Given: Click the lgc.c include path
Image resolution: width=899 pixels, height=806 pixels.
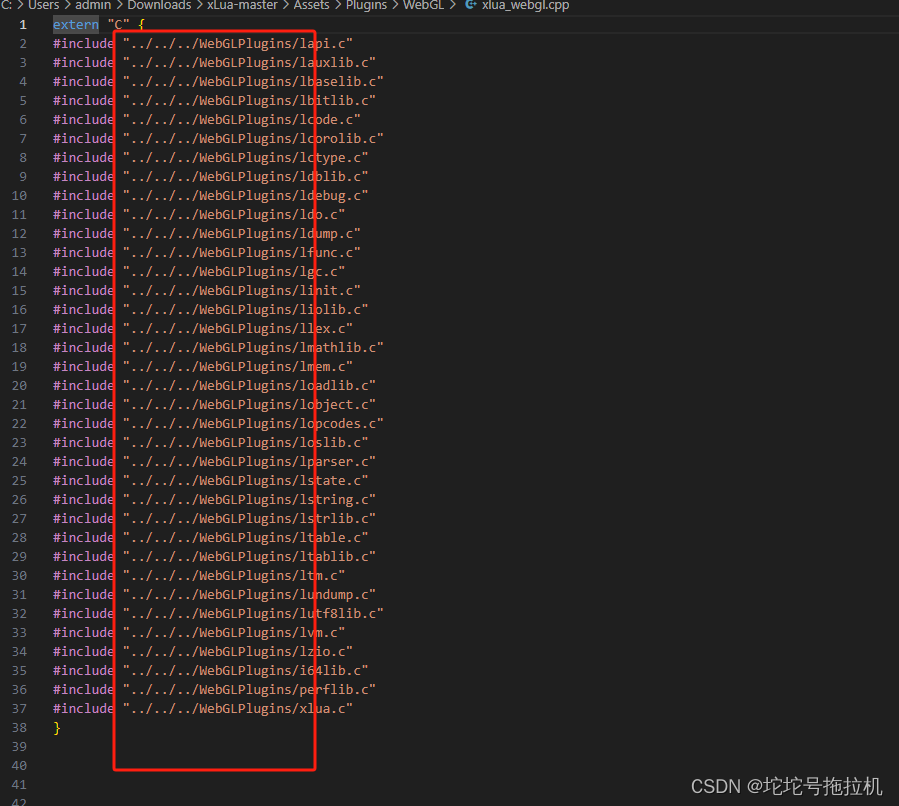Looking at the screenshot, I should click(234, 272).
